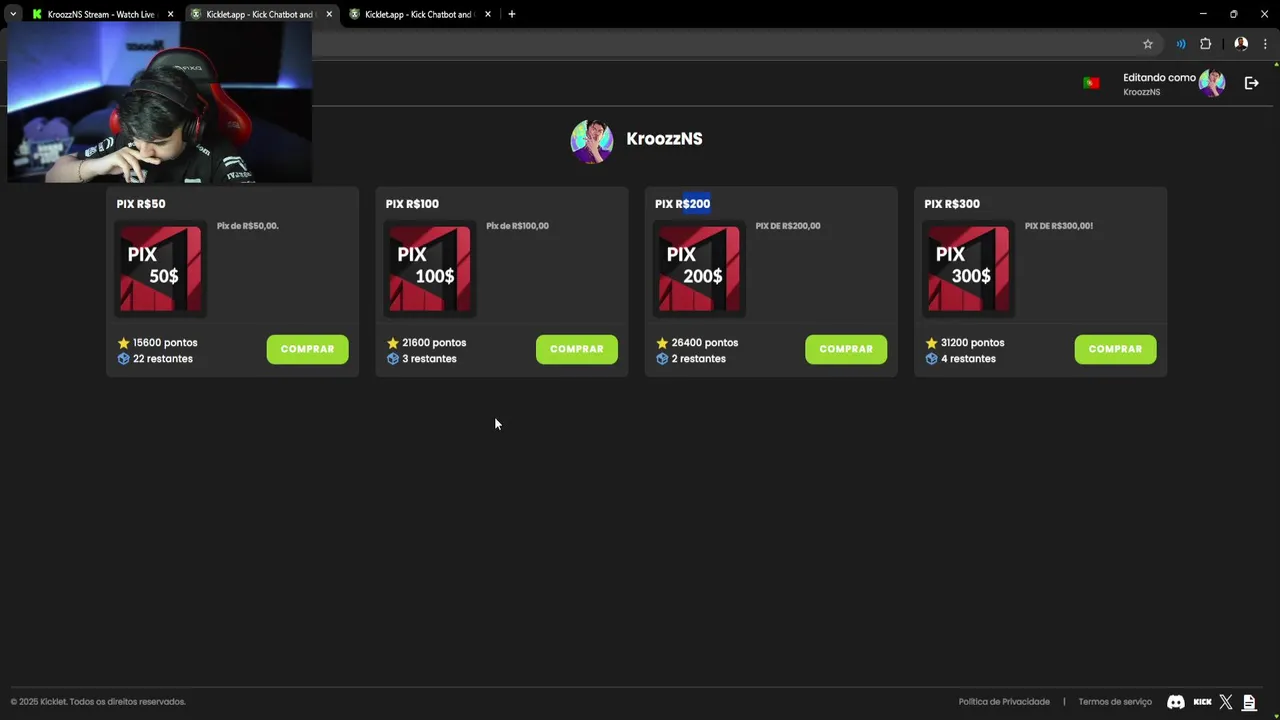Click the PIX 50$ product image
The width and height of the screenshot is (1280, 720).
point(160,268)
